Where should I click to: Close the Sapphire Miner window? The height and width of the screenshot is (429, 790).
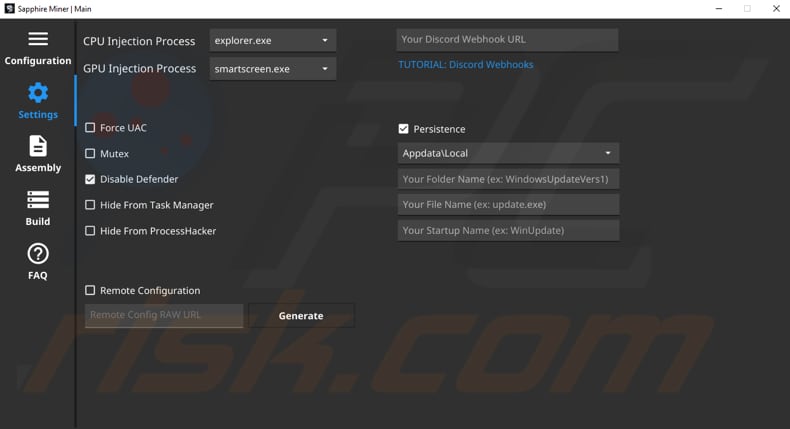(x=776, y=9)
